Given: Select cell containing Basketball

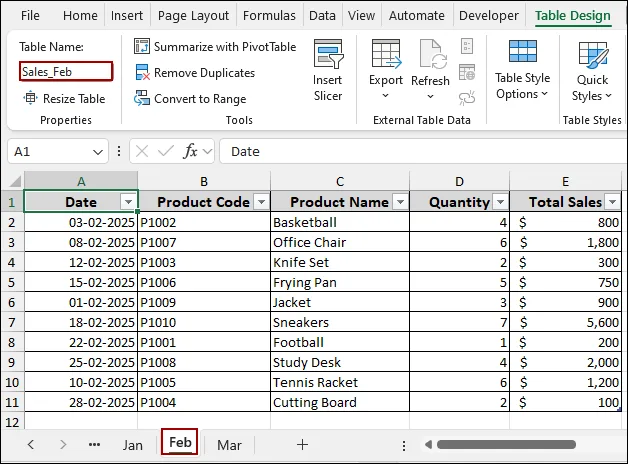Looking at the screenshot, I should point(340,222).
